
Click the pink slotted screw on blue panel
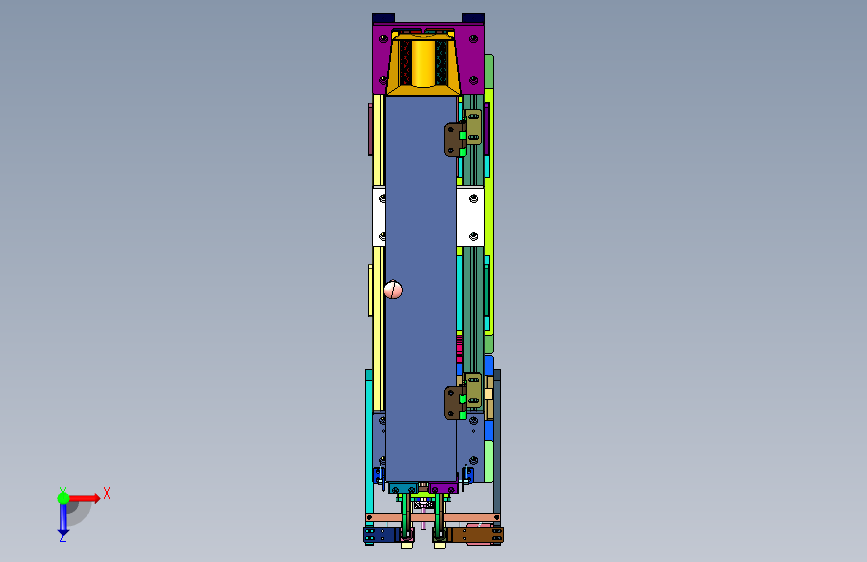click(393, 289)
